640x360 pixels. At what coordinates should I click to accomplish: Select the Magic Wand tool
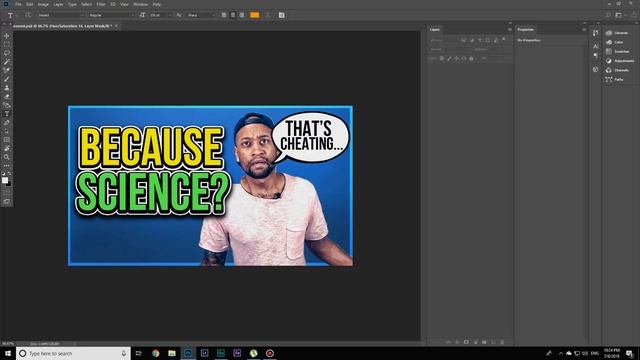(x=7, y=62)
